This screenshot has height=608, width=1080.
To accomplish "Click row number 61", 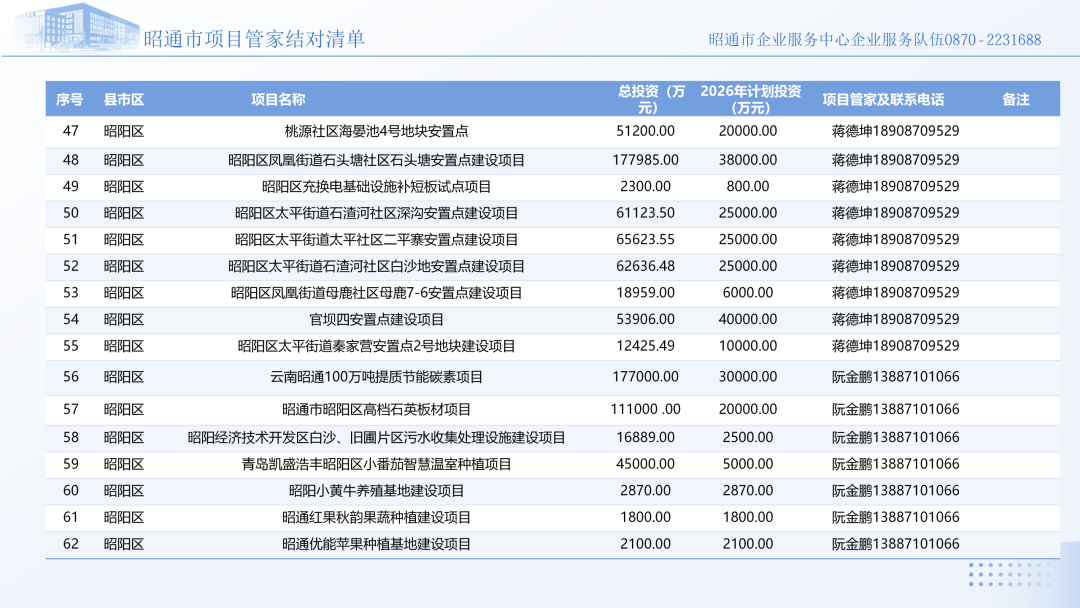I will pos(70,517).
